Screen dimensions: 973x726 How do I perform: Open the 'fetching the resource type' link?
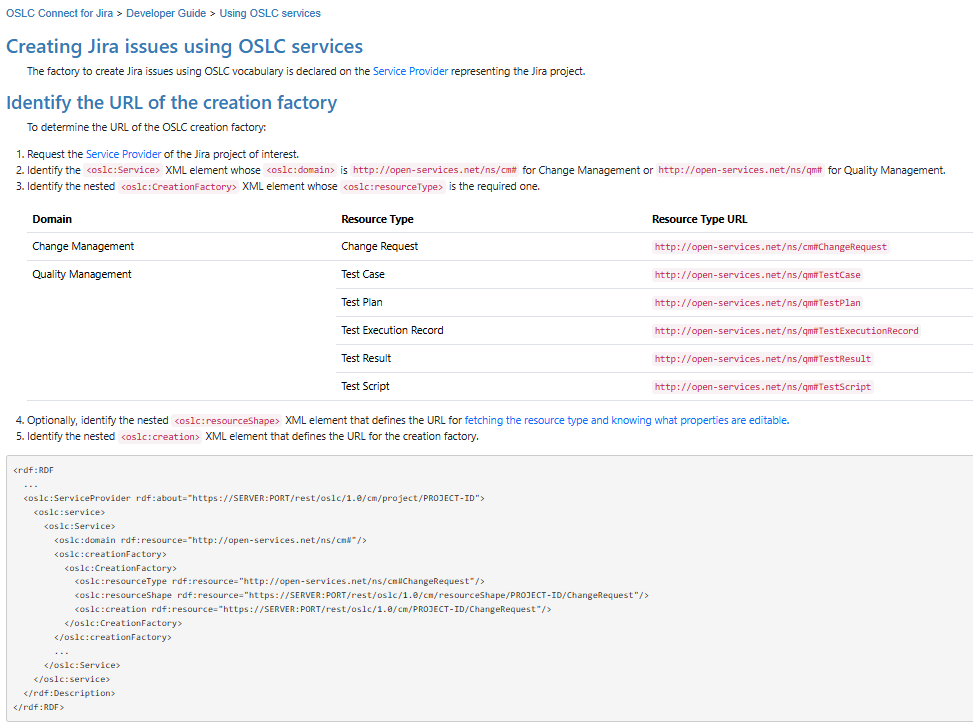pos(626,420)
